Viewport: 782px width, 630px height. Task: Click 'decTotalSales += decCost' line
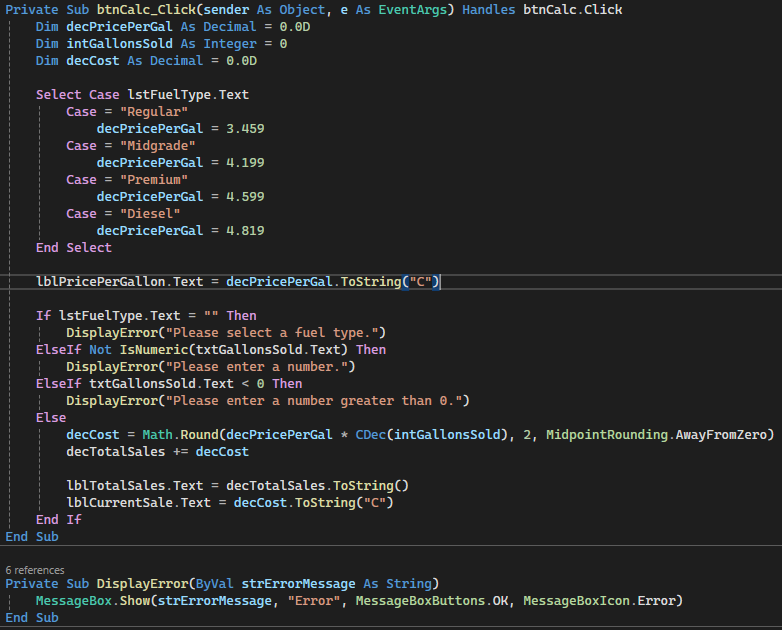pyautogui.click(x=158, y=451)
